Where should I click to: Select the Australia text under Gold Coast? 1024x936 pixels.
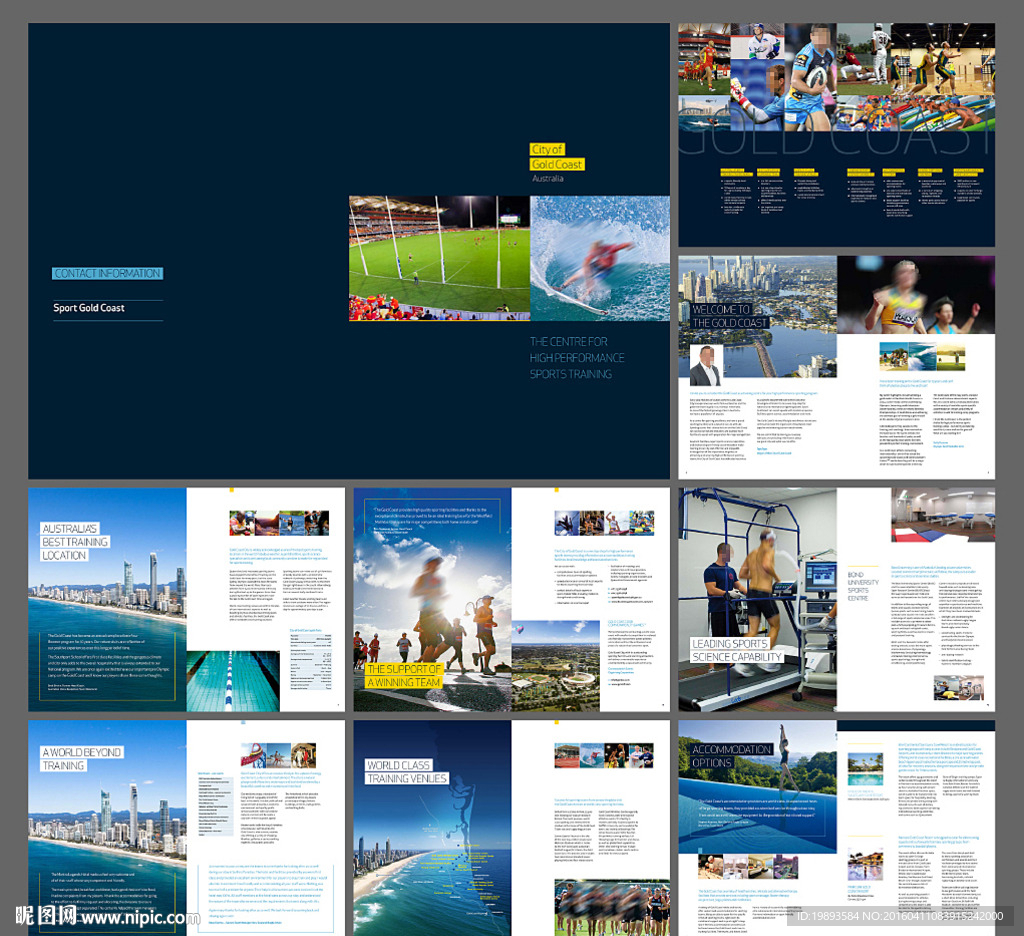547,178
